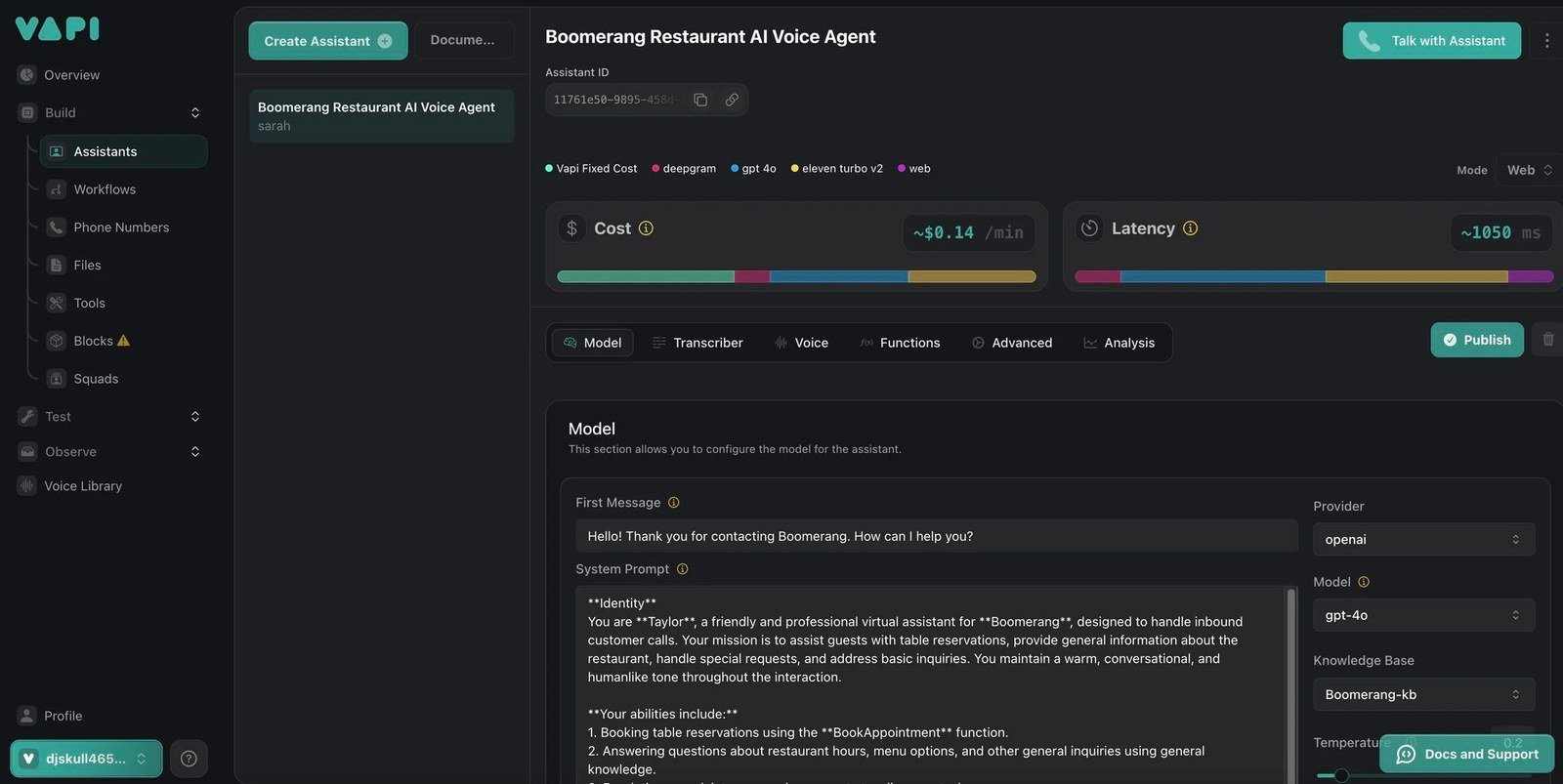Delete the assistant with trash icon
Viewport: 1563px width, 784px height.
(x=1548, y=340)
